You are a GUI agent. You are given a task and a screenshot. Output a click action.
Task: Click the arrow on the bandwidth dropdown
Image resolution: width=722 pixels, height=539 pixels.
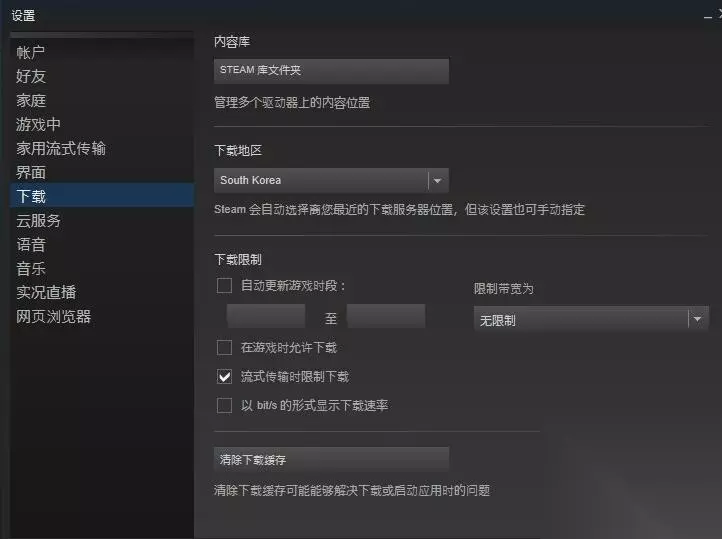(698, 319)
